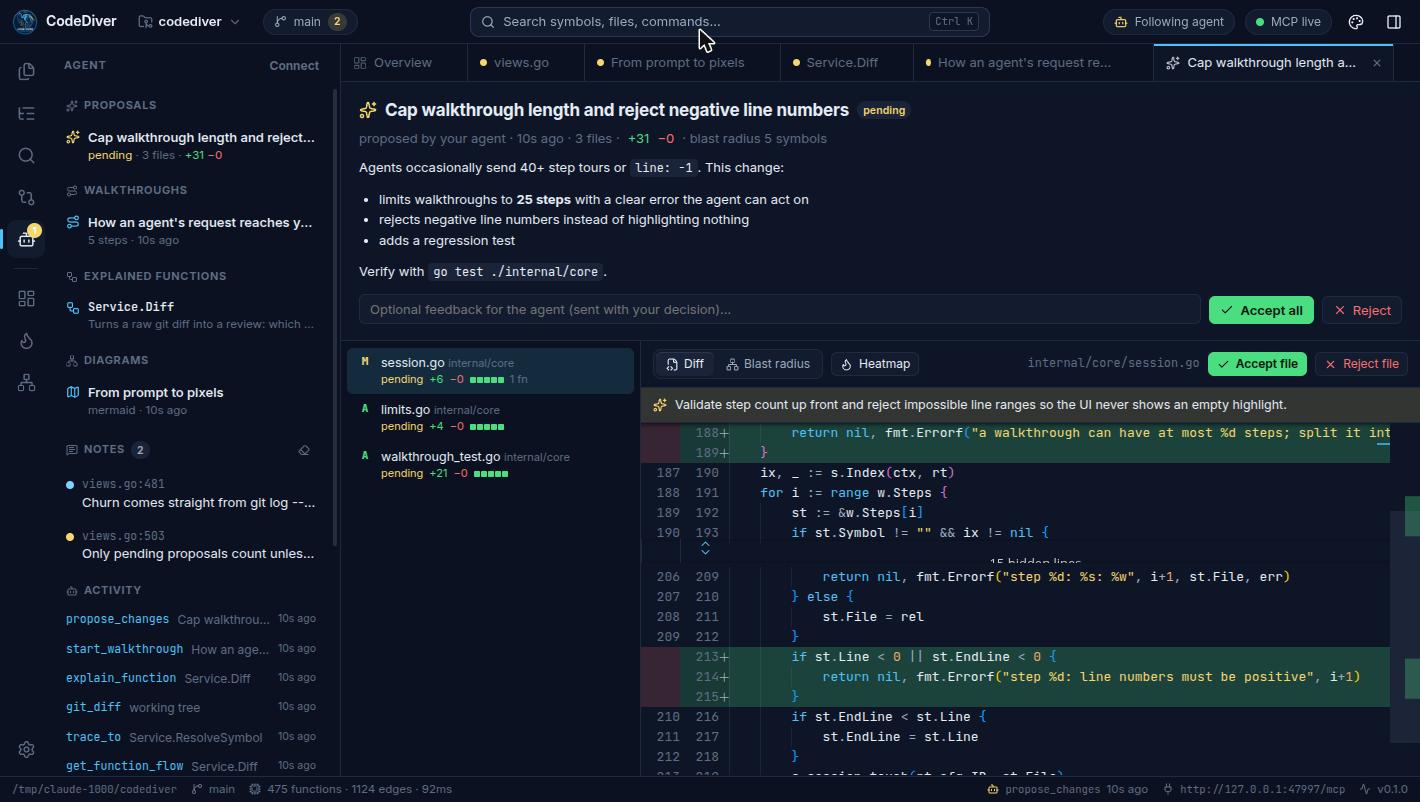Switch to Blast radius view
The image size is (1420, 802).
pyautogui.click(x=768, y=364)
